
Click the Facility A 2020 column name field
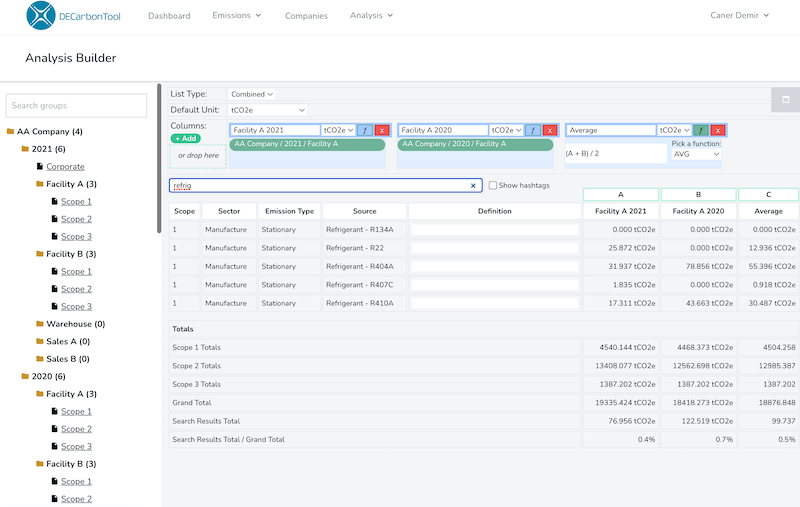[443, 130]
